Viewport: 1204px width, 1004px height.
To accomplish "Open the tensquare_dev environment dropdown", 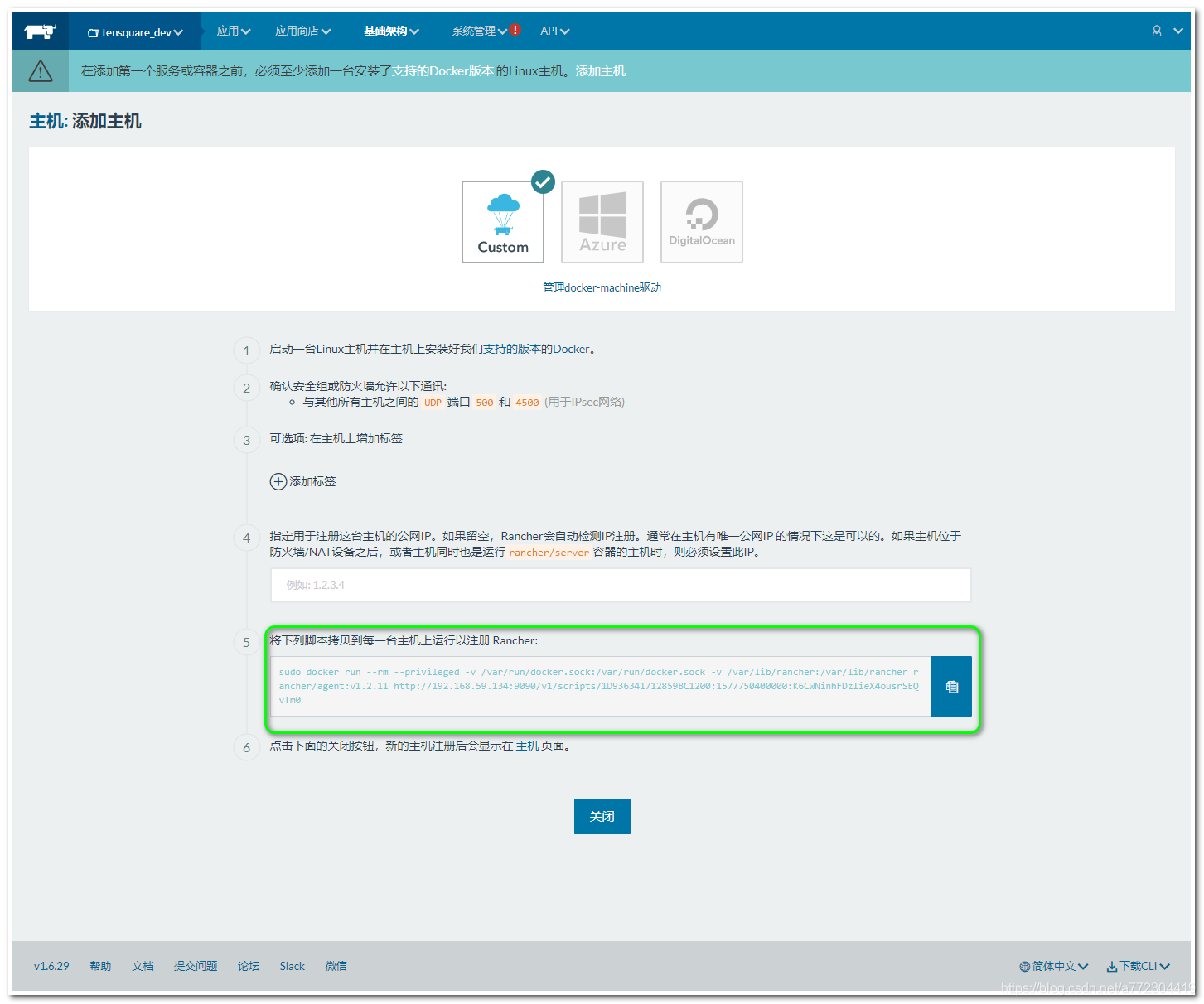I will [136, 32].
